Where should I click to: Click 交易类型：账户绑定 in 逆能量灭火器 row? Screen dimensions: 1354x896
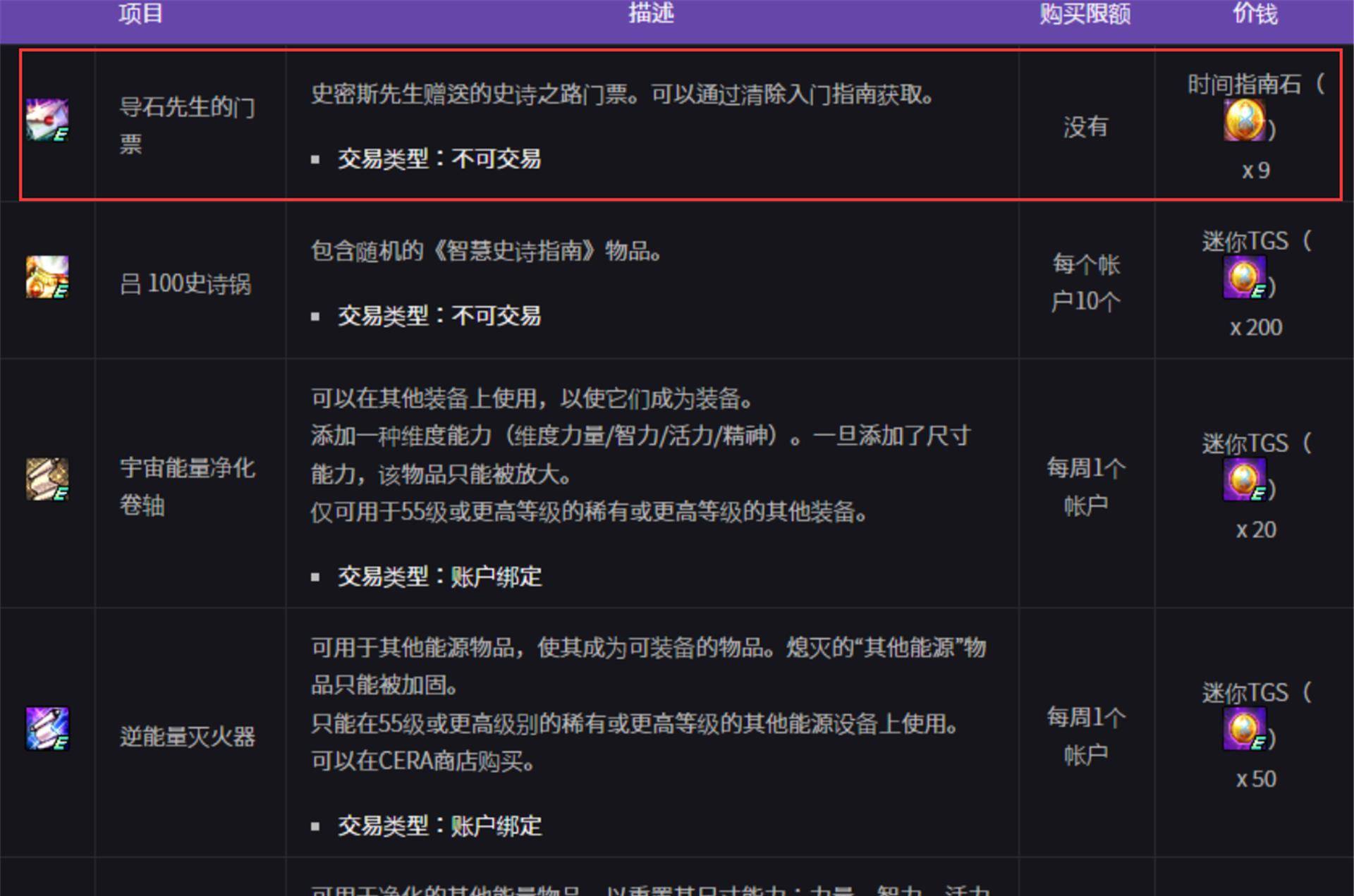(439, 826)
